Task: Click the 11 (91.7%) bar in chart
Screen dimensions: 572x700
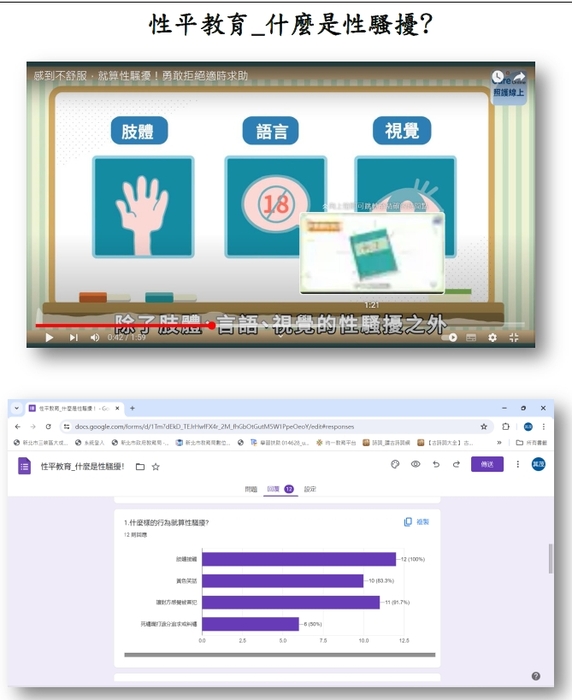Action: (291, 602)
